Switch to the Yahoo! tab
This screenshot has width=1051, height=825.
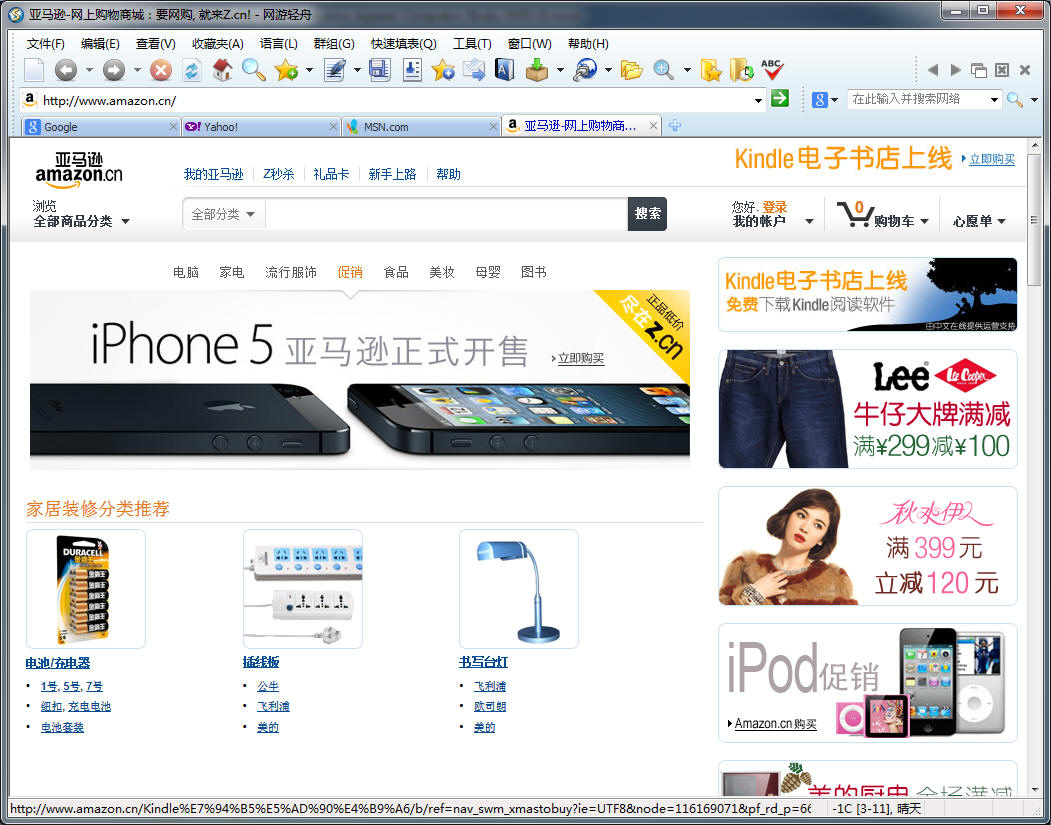click(260, 127)
